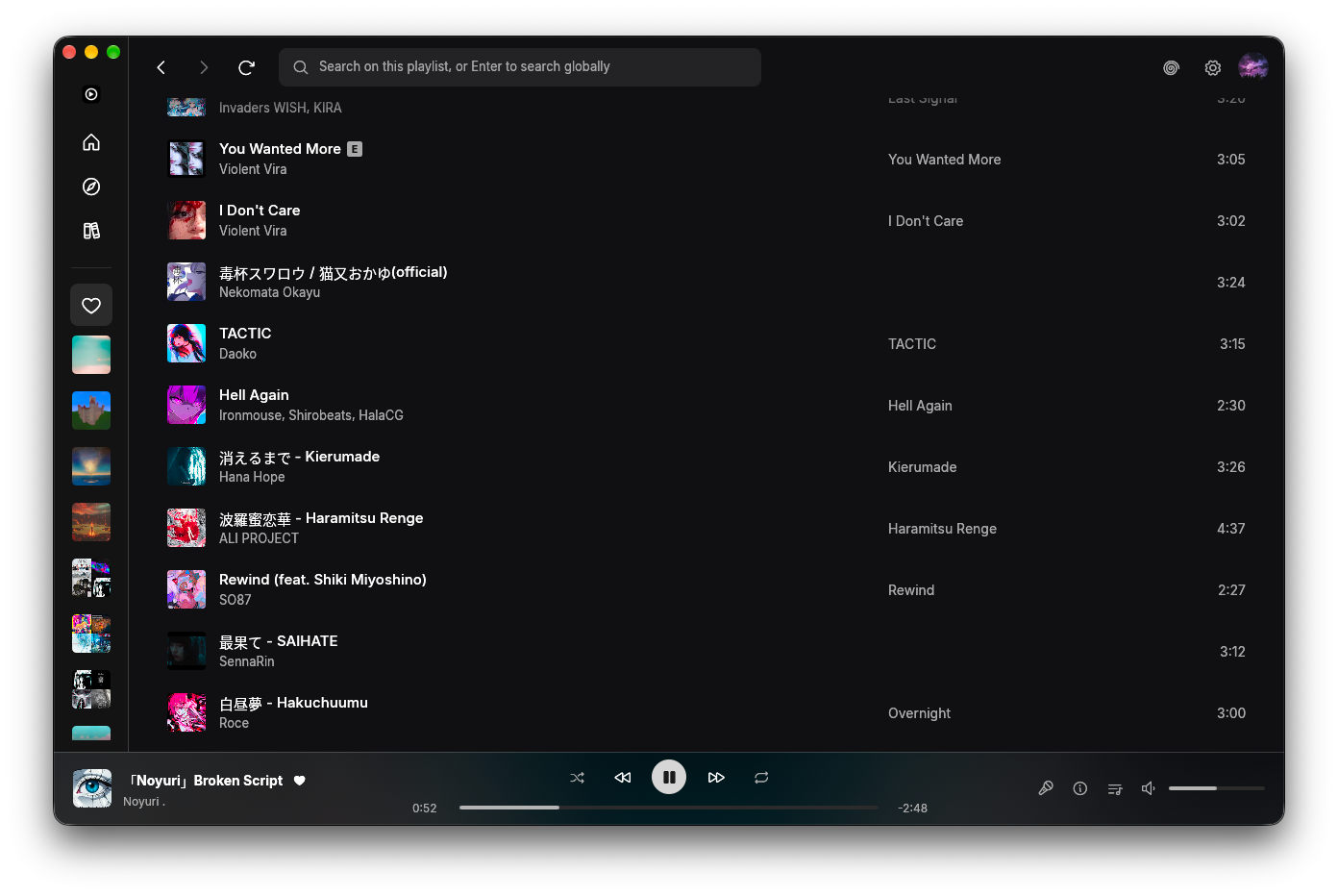Screen dimensions: 1338x896
Task: Open lyrics with the microphone icon
Action: point(1046,788)
